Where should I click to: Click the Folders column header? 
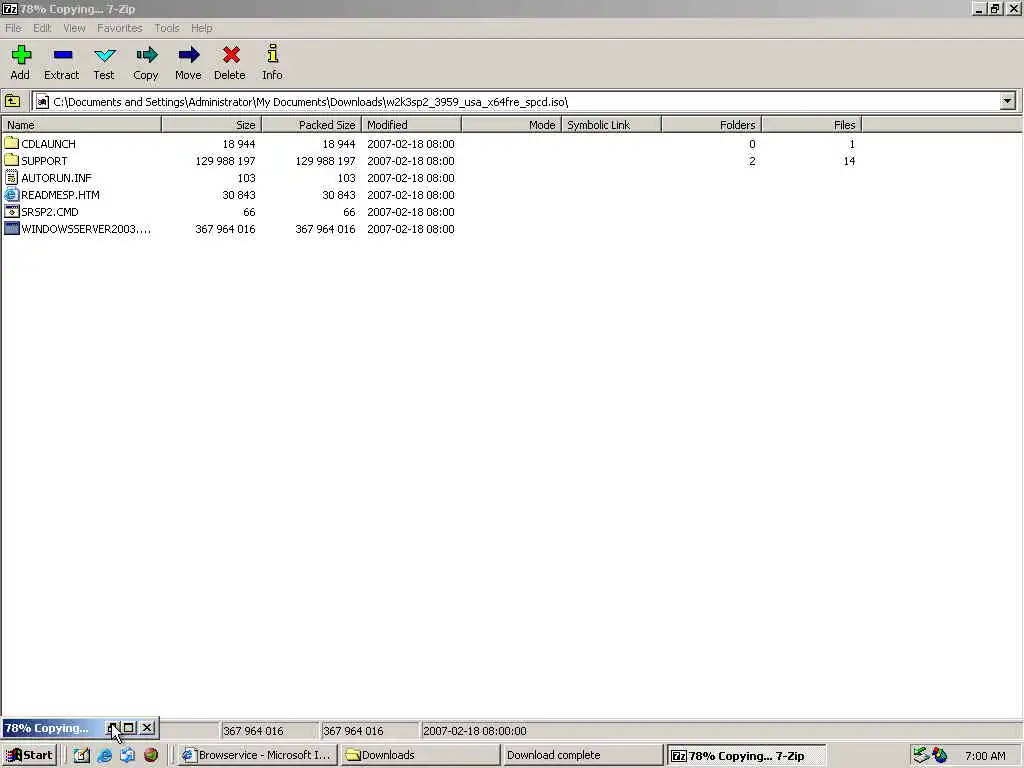tap(711, 125)
